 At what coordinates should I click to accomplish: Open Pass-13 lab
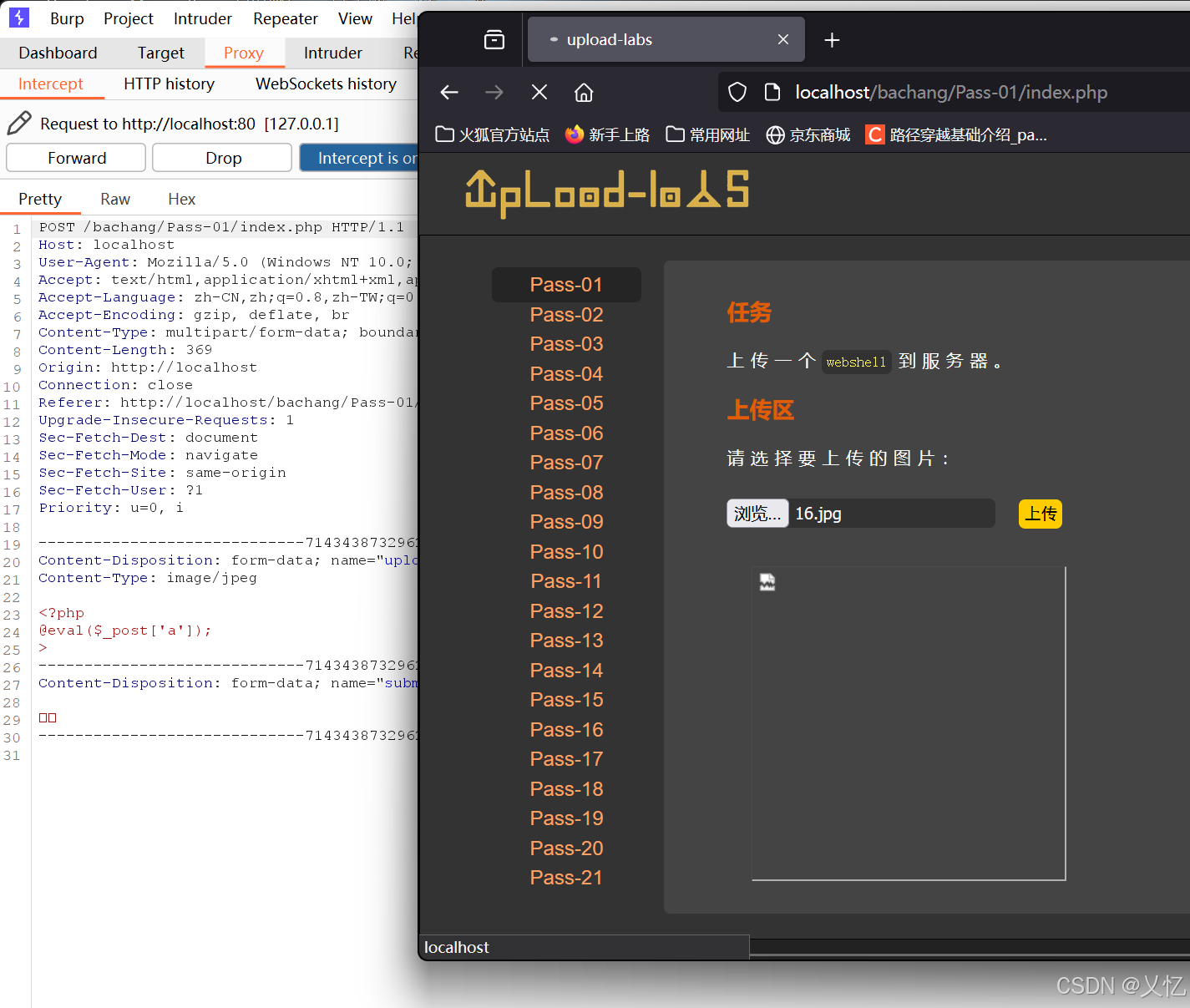[x=566, y=641]
